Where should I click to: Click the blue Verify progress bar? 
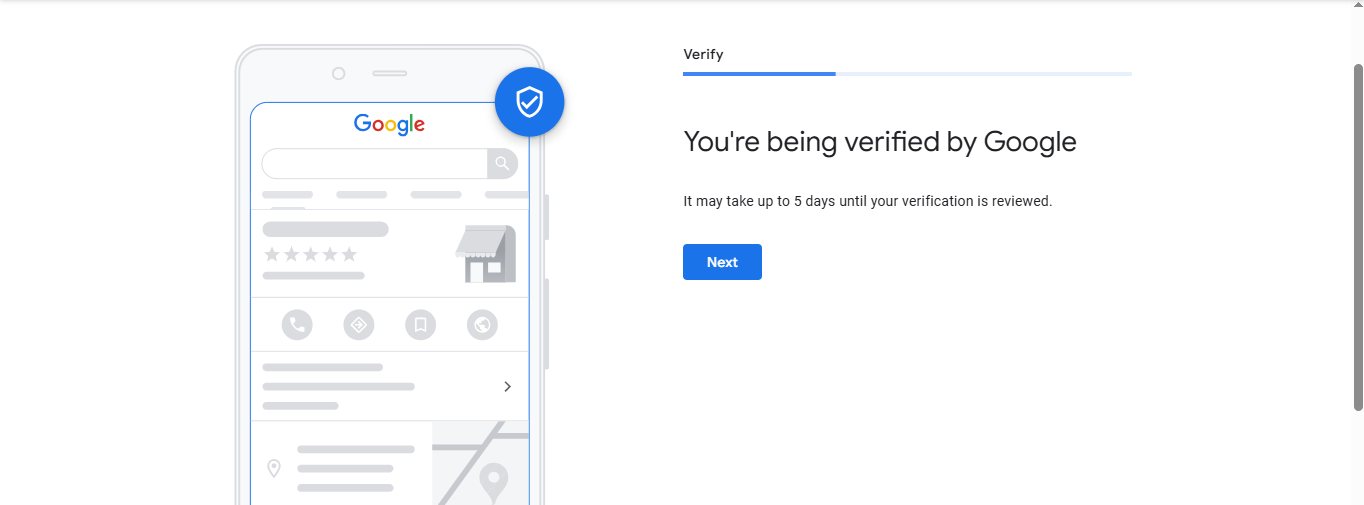tap(759, 74)
